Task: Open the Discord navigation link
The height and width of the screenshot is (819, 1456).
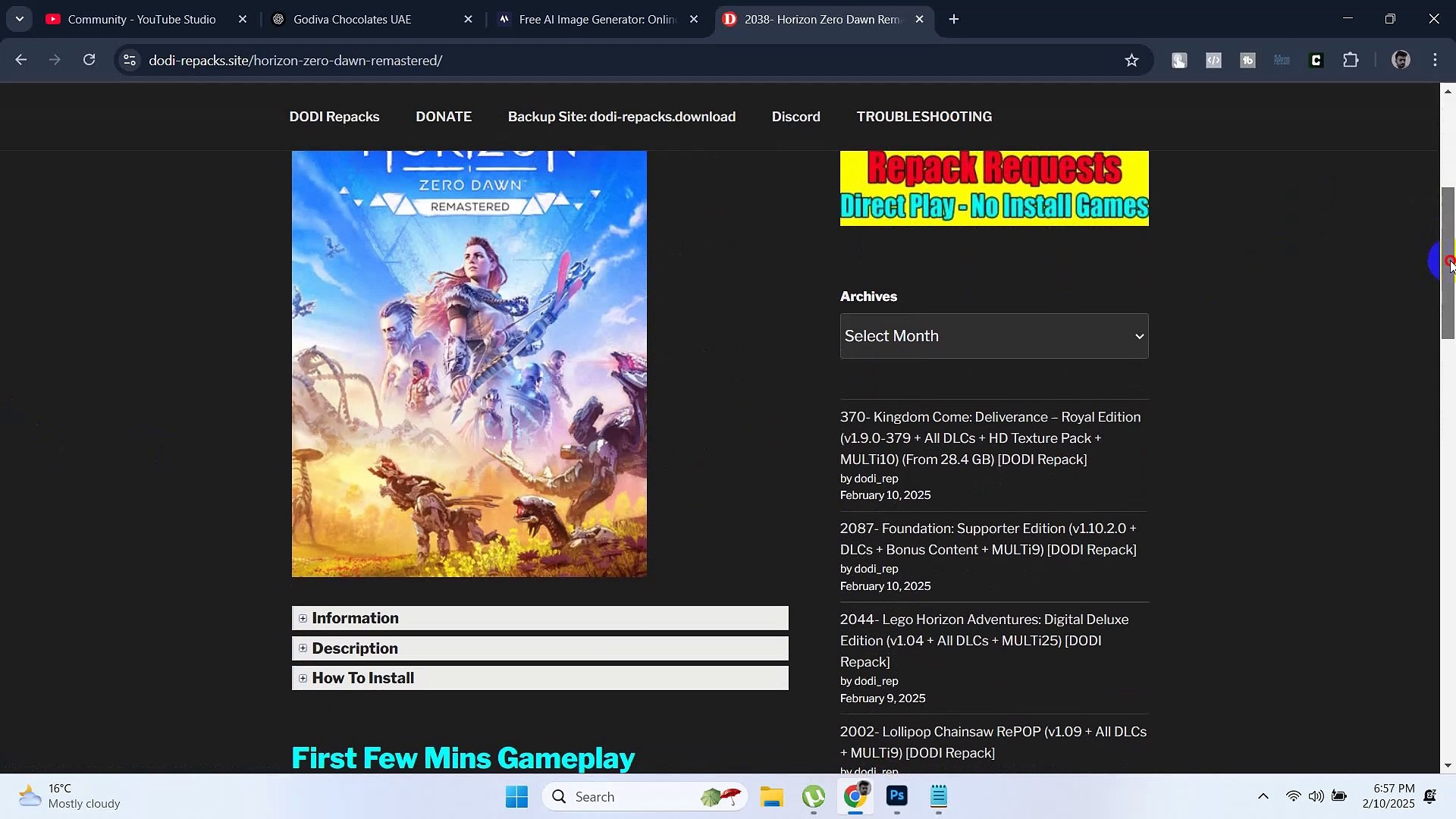Action: pos(795,117)
